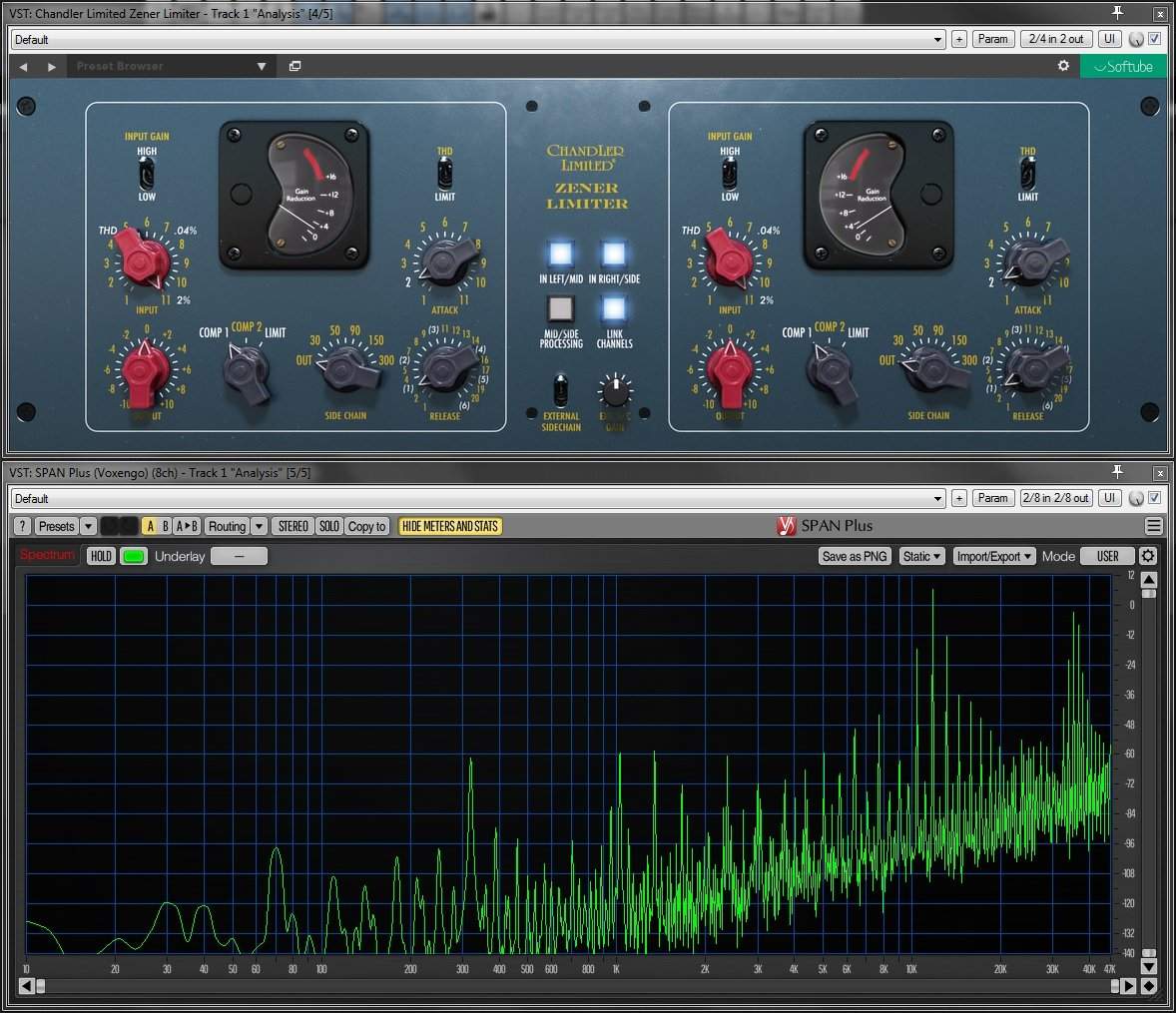
Task: Go to next preset in Softube browser
Action: tap(52, 67)
